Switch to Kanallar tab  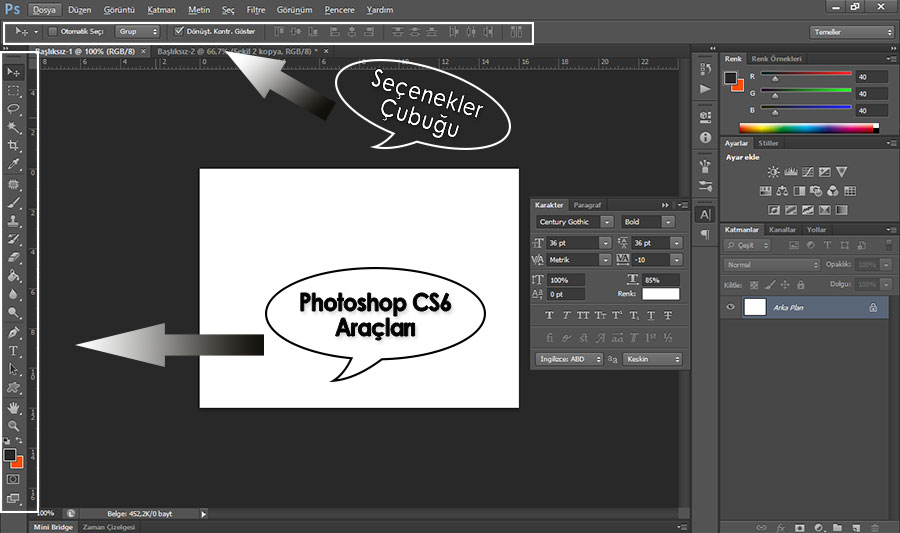[782, 229]
